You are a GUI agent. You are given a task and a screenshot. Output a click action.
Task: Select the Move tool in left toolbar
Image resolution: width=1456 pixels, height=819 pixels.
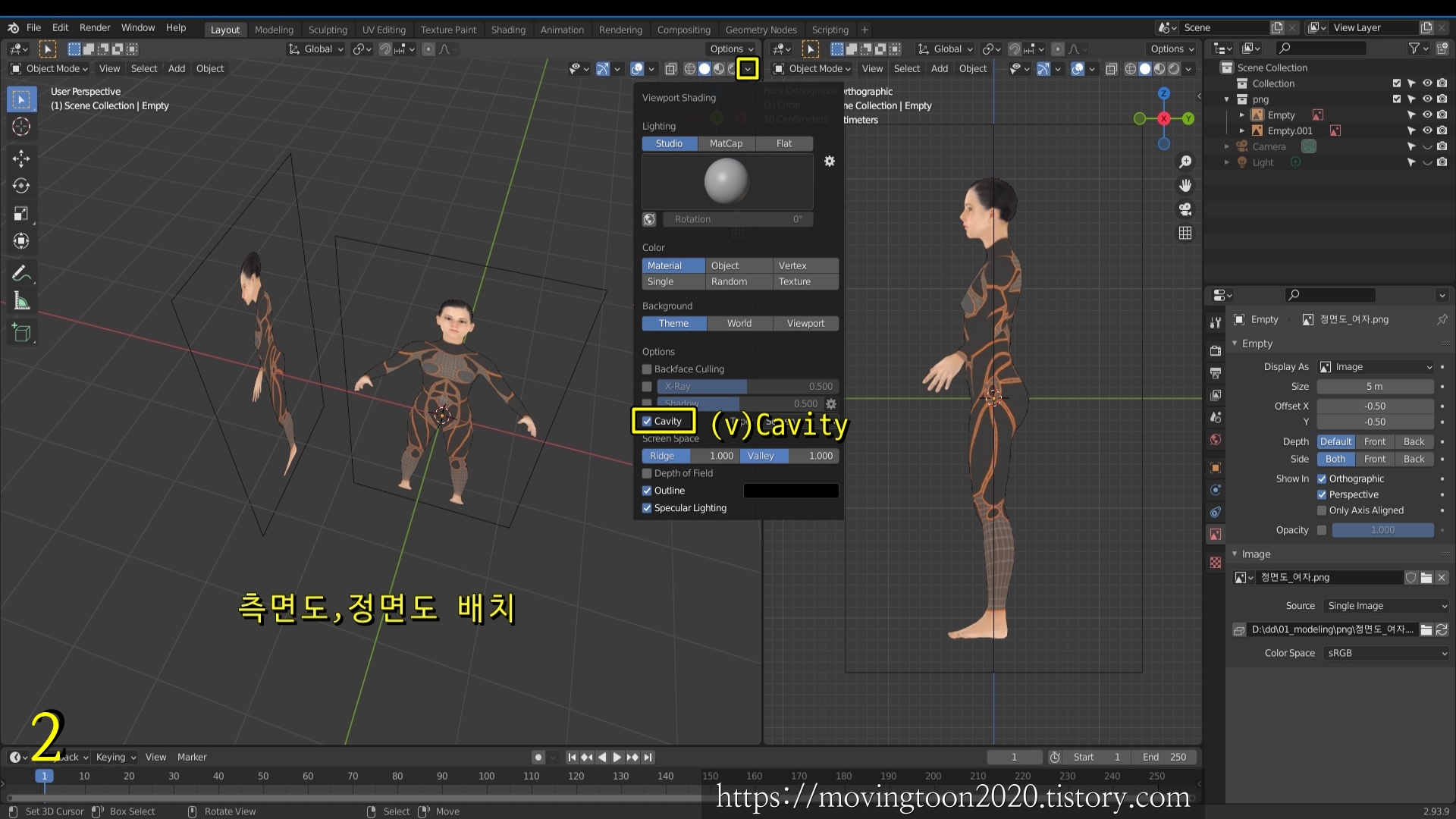pos(21,158)
